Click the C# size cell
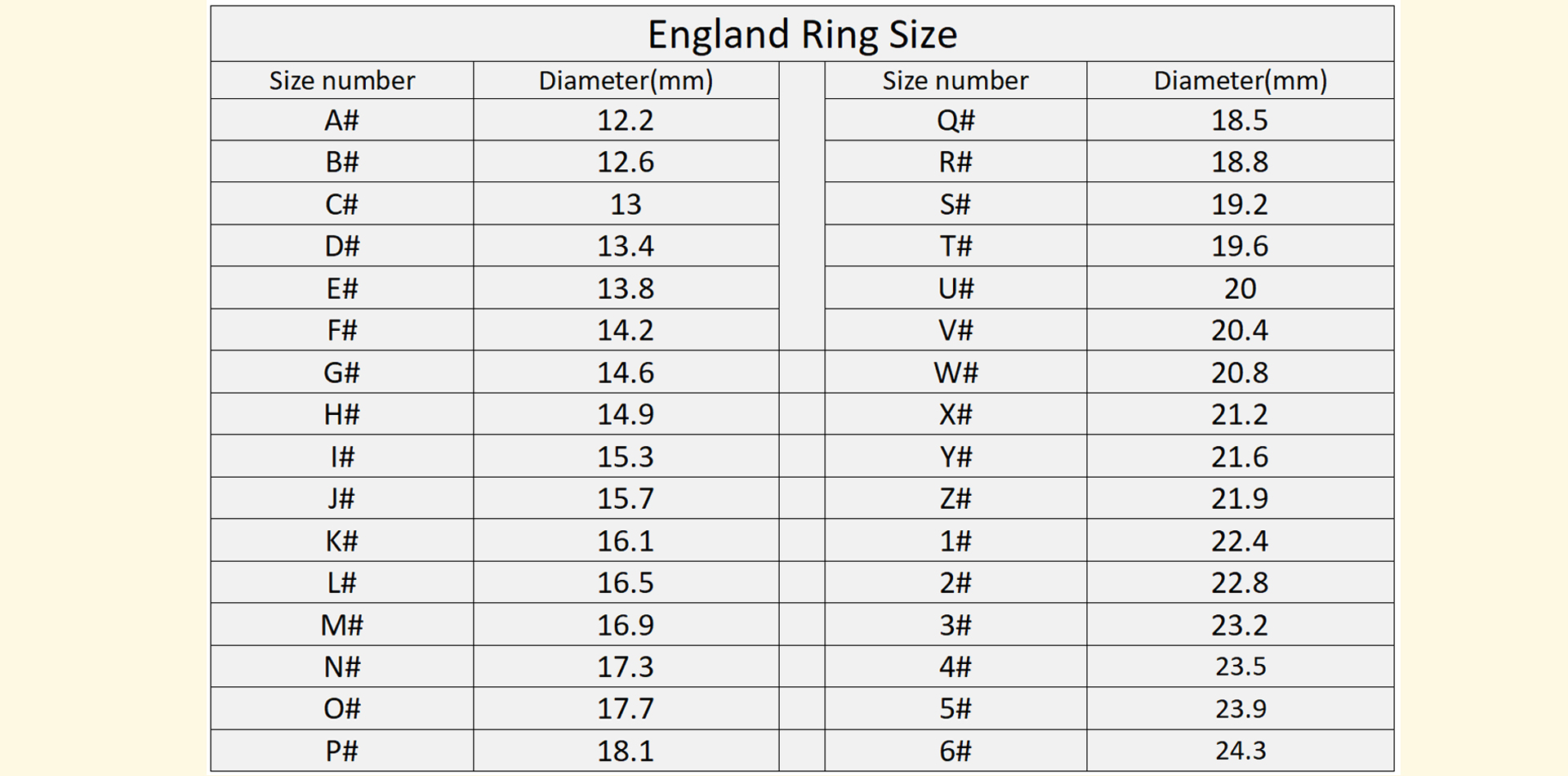Screen dimensions: 1568x776 pyautogui.click(x=341, y=204)
